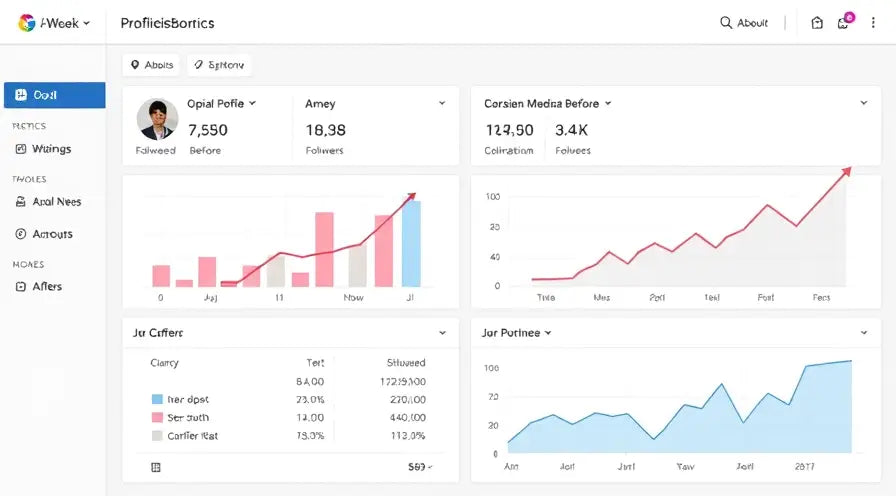Open the Jor Putinee dropdown
The image size is (896, 496).
coord(516,333)
